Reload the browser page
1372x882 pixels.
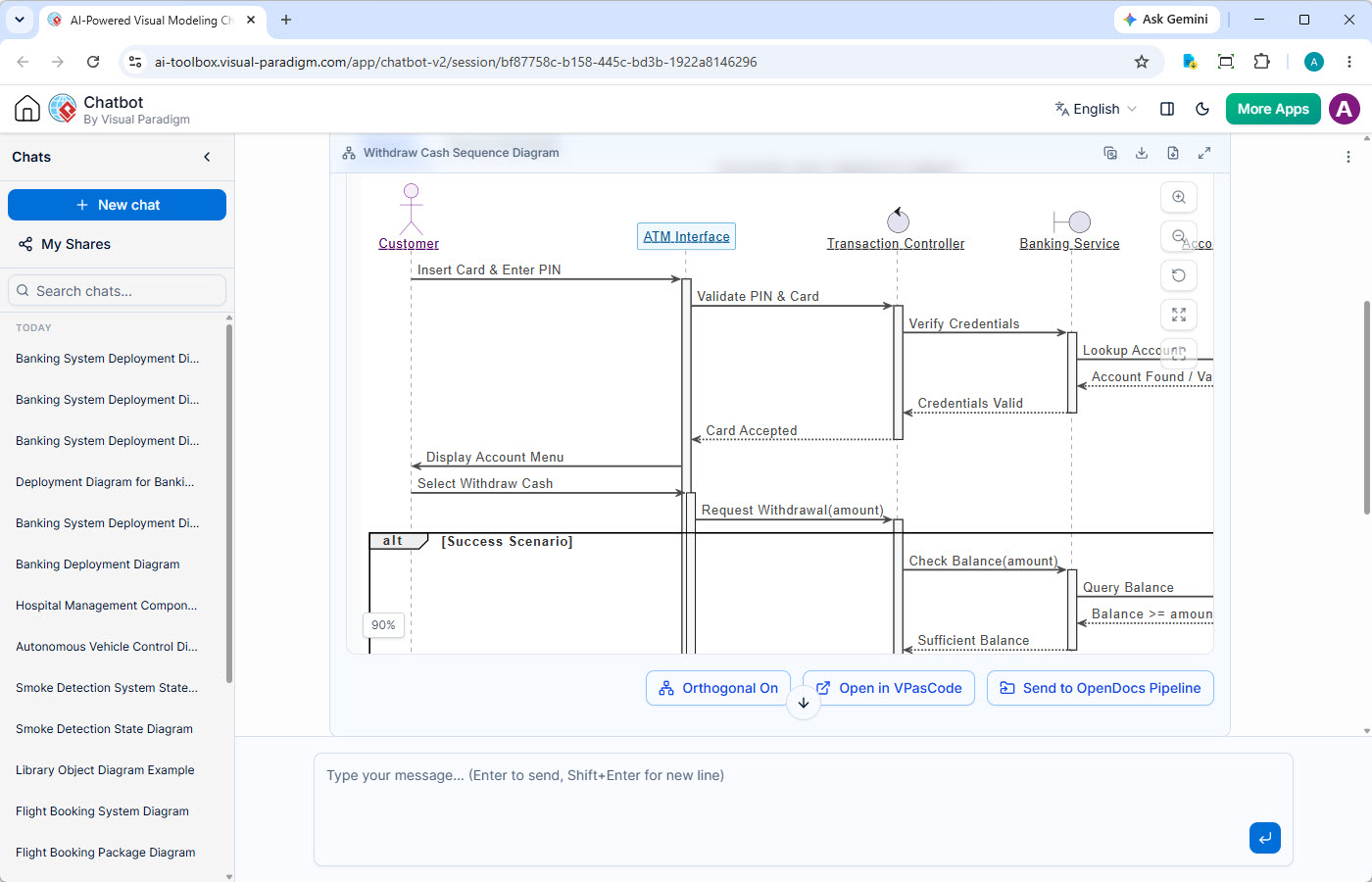(93, 62)
